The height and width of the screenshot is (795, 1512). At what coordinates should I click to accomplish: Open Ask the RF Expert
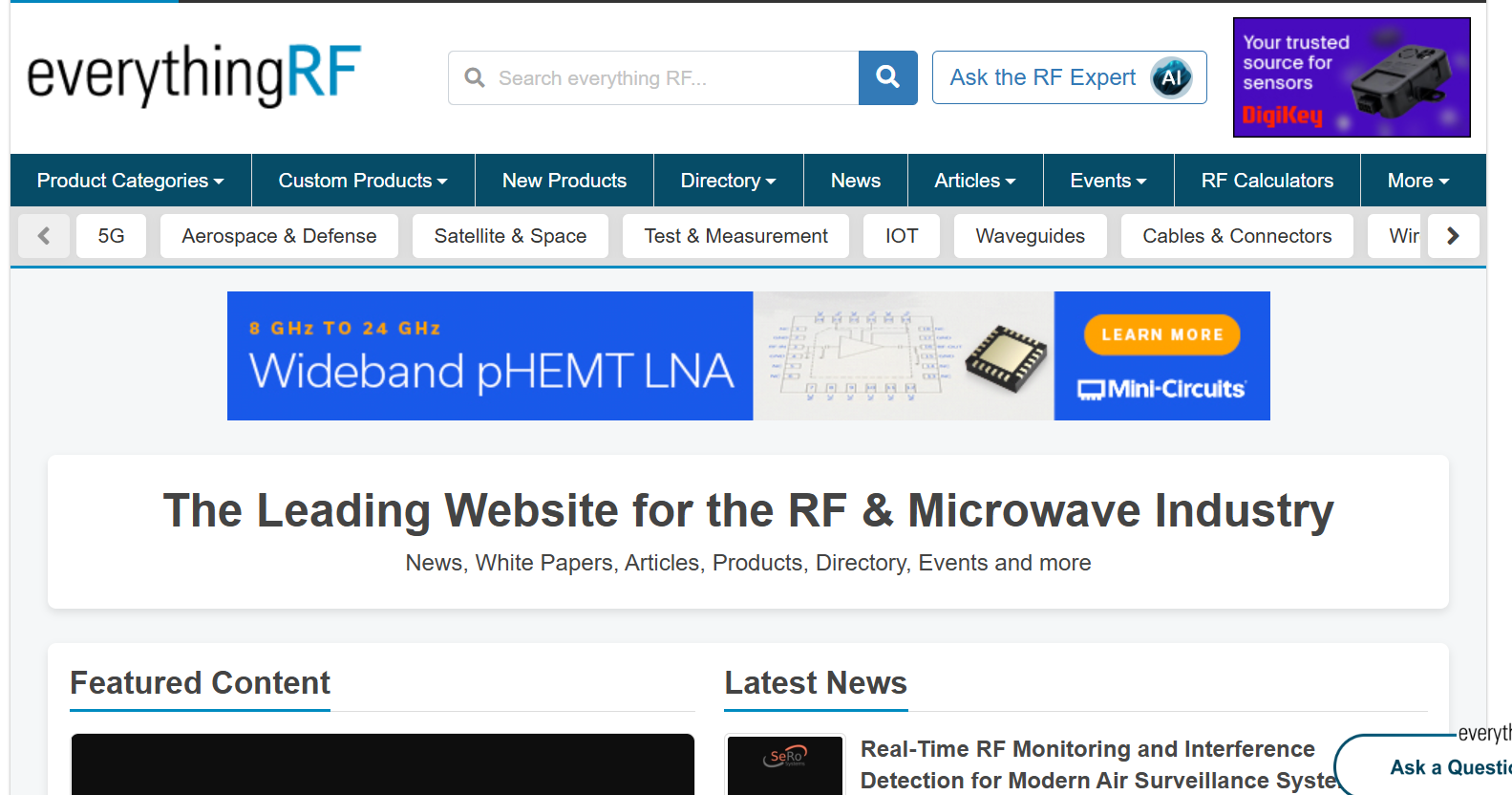(1069, 77)
